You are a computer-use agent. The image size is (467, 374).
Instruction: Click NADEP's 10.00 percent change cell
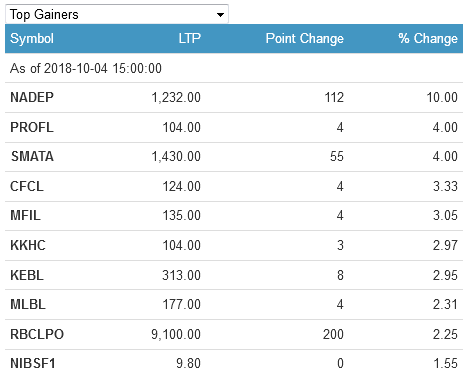point(442,97)
